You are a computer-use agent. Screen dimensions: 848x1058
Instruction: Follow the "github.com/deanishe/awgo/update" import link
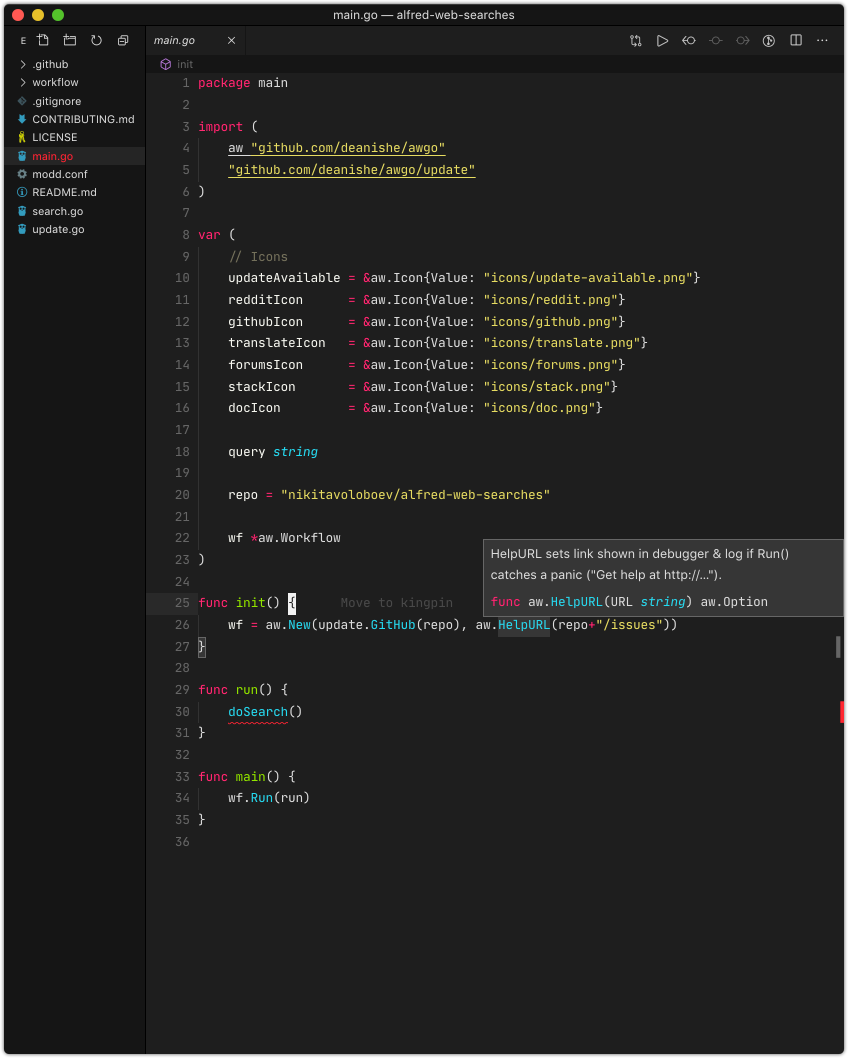(351, 169)
